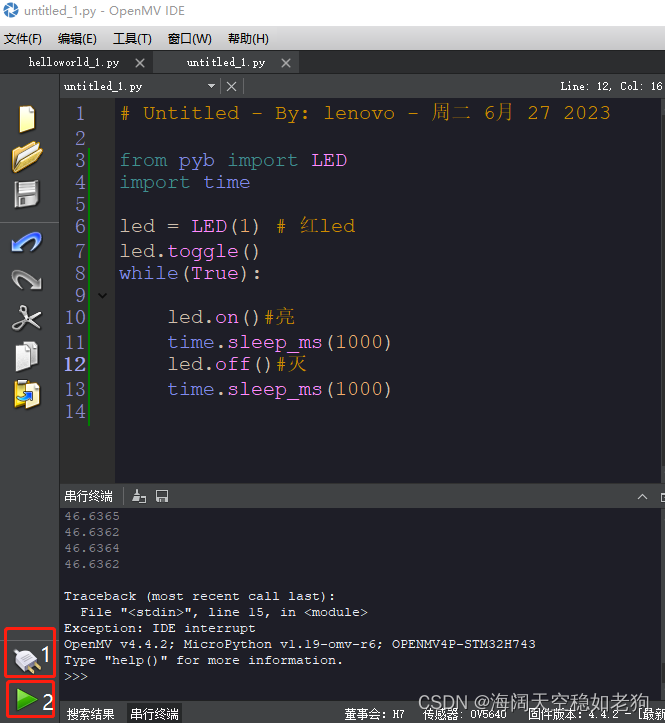
Task: Click the 'Type "help()"' terminal line
Action: click(x=203, y=660)
